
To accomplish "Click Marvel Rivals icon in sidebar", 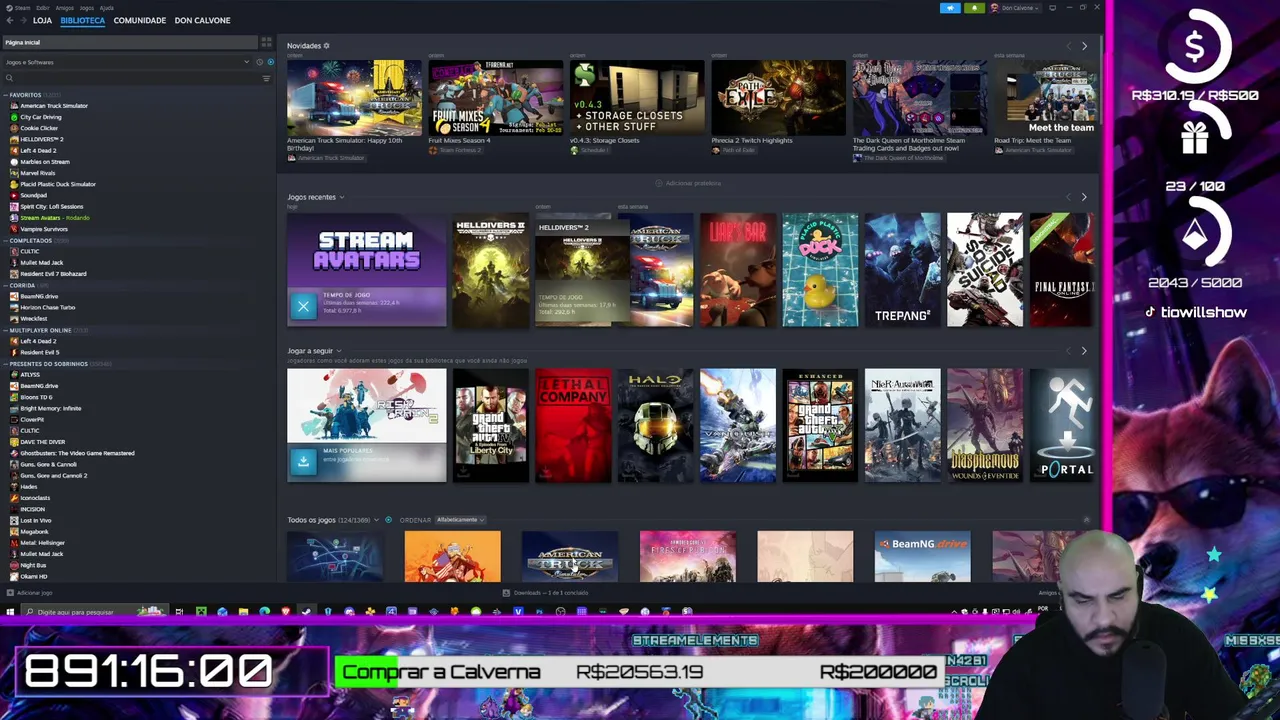I will tap(14, 173).
